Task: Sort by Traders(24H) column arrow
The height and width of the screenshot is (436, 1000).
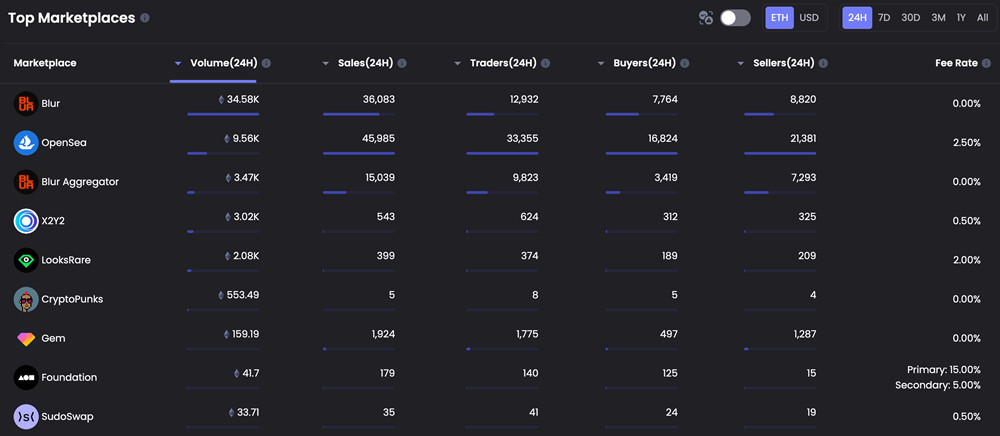Action: [457, 64]
